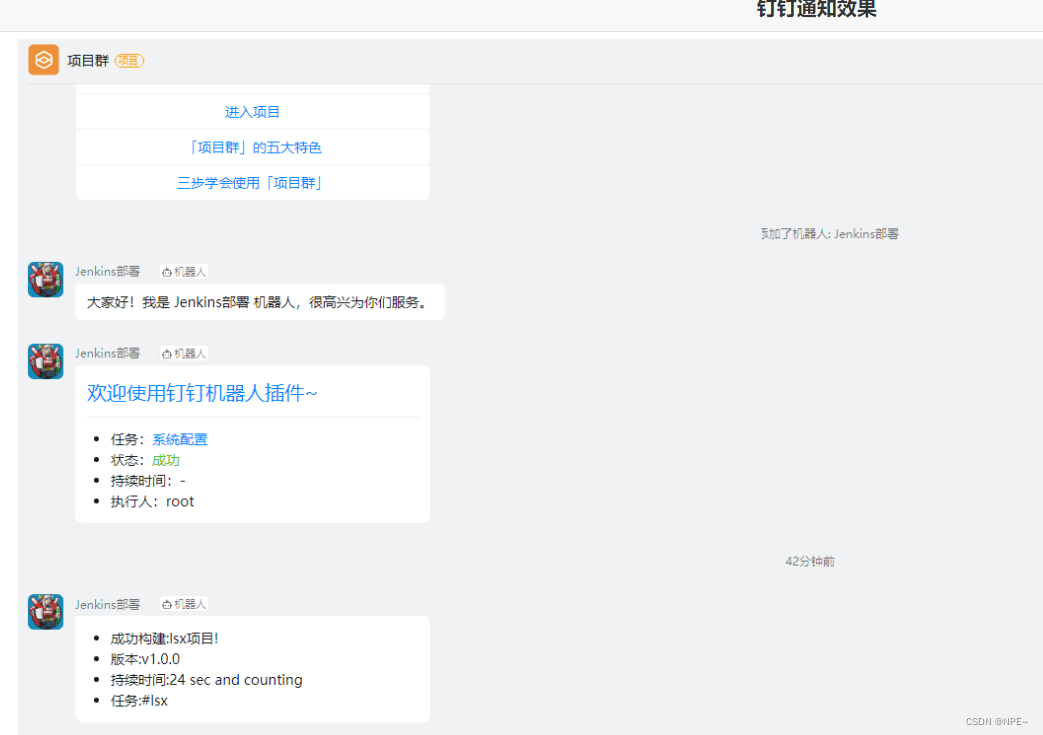Open the 系统配置 task link
1043x735 pixels.
[x=180, y=439]
